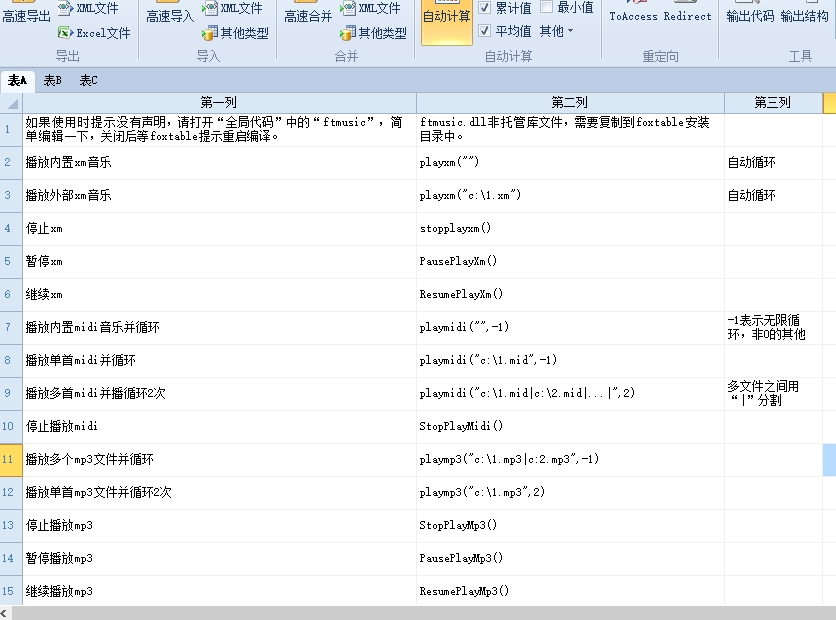
Task: Click the horizontal scrollbar track
Action: click(424, 613)
